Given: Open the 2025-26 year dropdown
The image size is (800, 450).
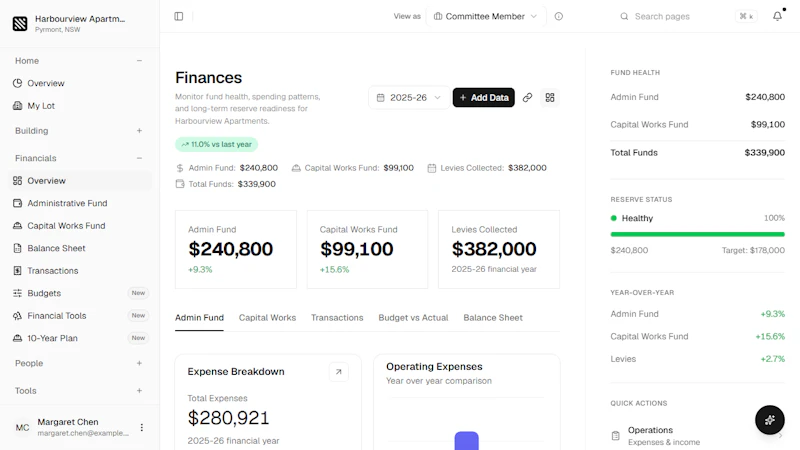Looking at the screenshot, I should click(x=409, y=97).
